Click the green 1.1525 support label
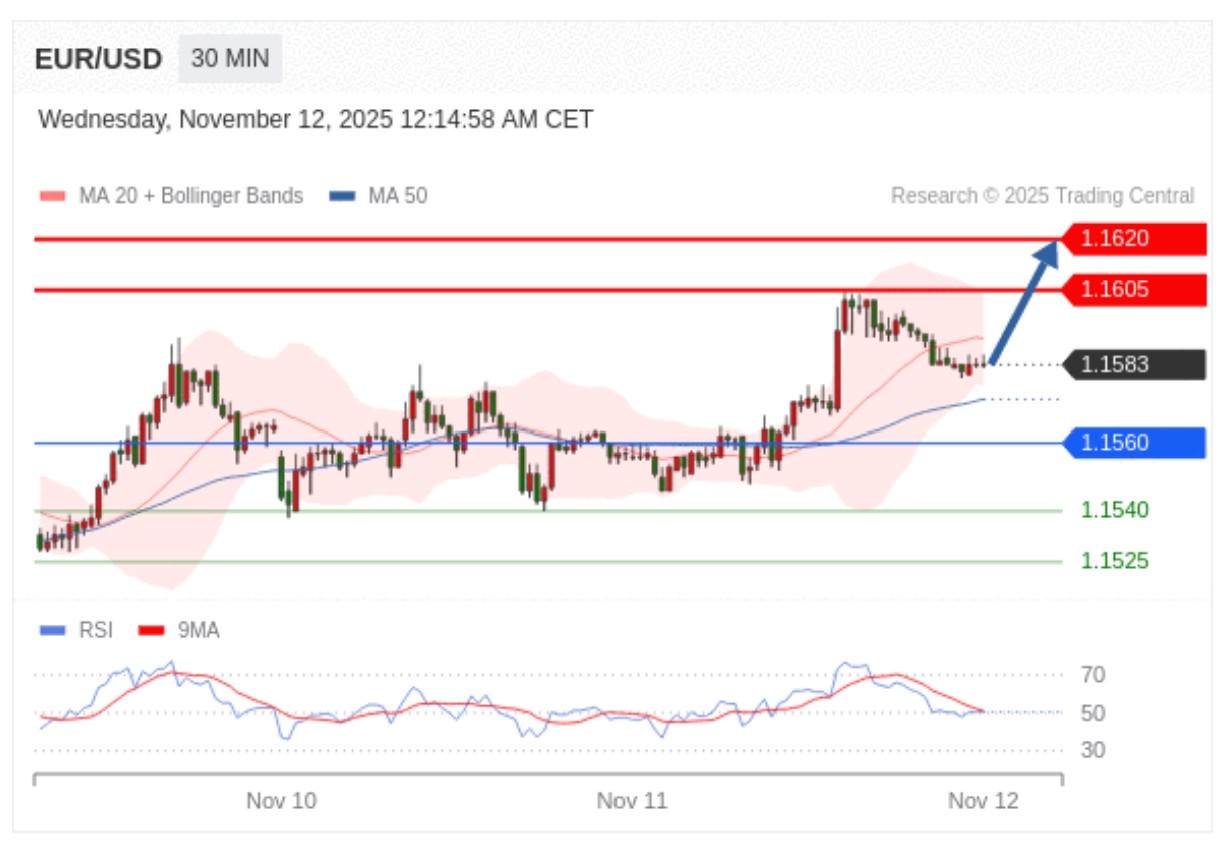1228x860 pixels. pyautogui.click(x=1114, y=561)
